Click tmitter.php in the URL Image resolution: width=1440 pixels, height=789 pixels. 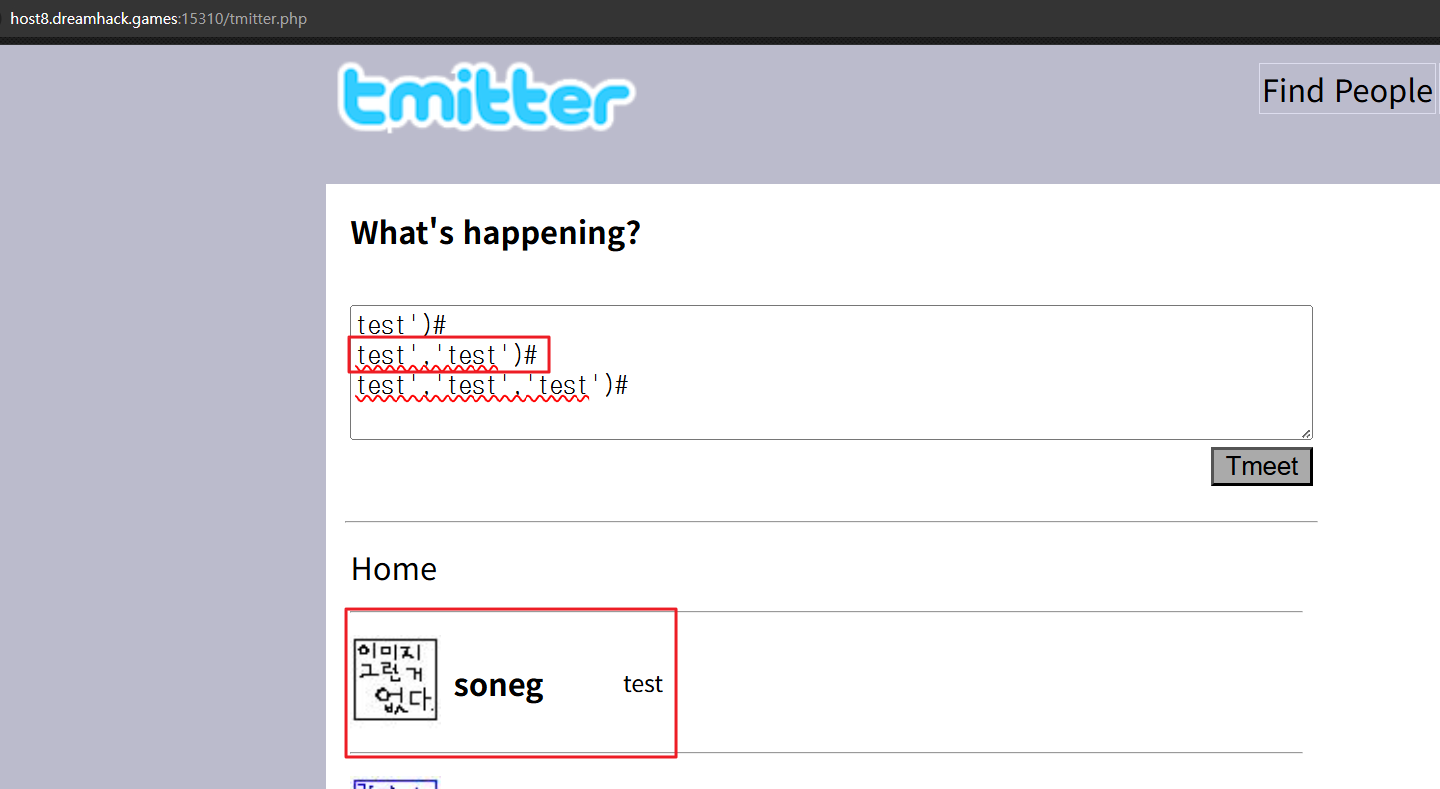tap(269, 19)
